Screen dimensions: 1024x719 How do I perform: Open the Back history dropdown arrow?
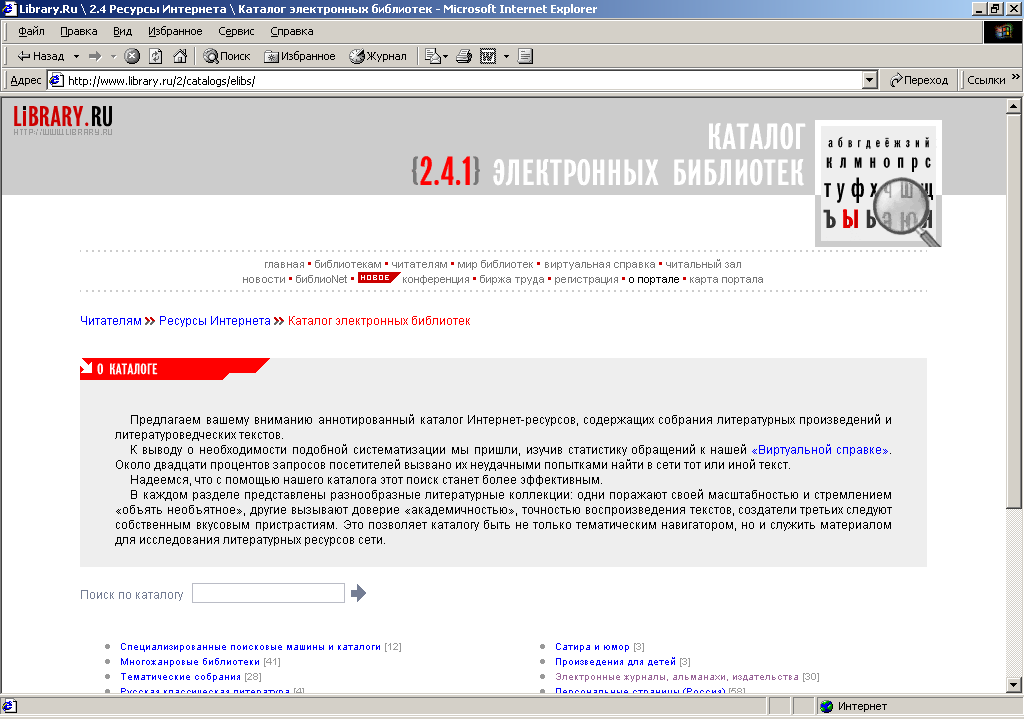tap(76, 56)
